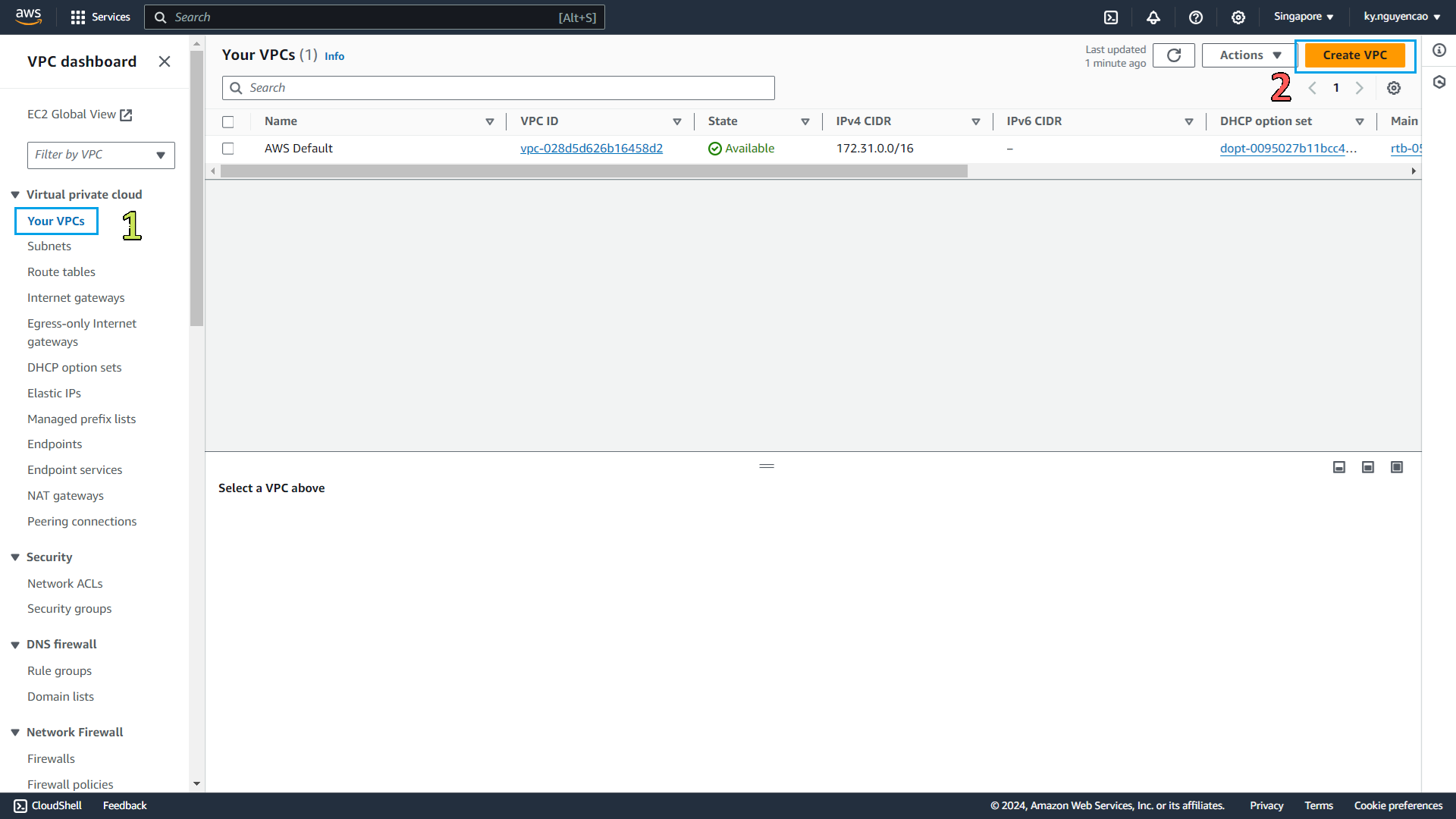The height and width of the screenshot is (819, 1456).
Task: Sort by State column arrow
Action: tap(805, 121)
